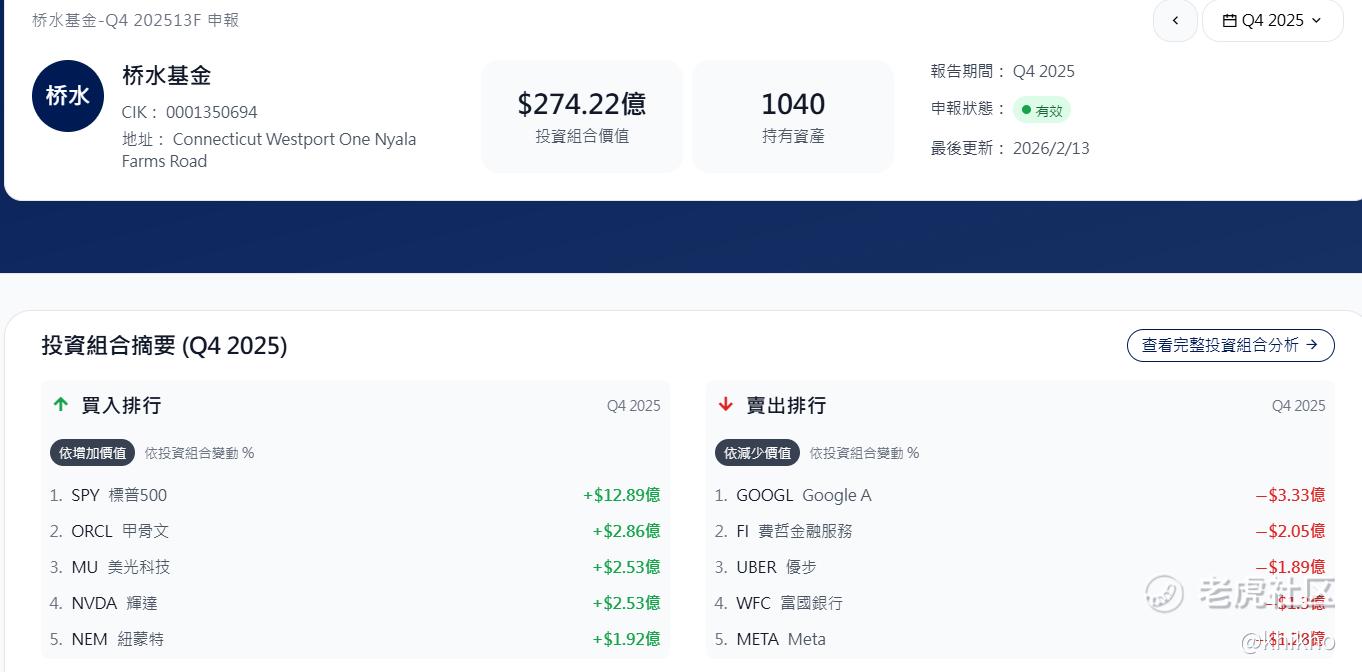Select 依投資組合變動 % under 買入排行
Viewport: 1362px width, 672px height.
199,453
